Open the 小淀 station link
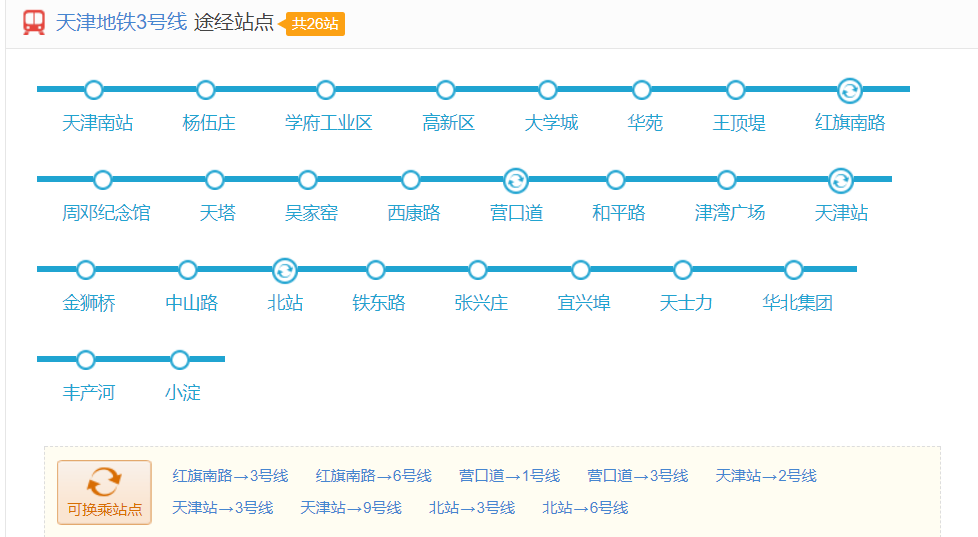Image resolution: width=978 pixels, height=537 pixels. (x=183, y=393)
